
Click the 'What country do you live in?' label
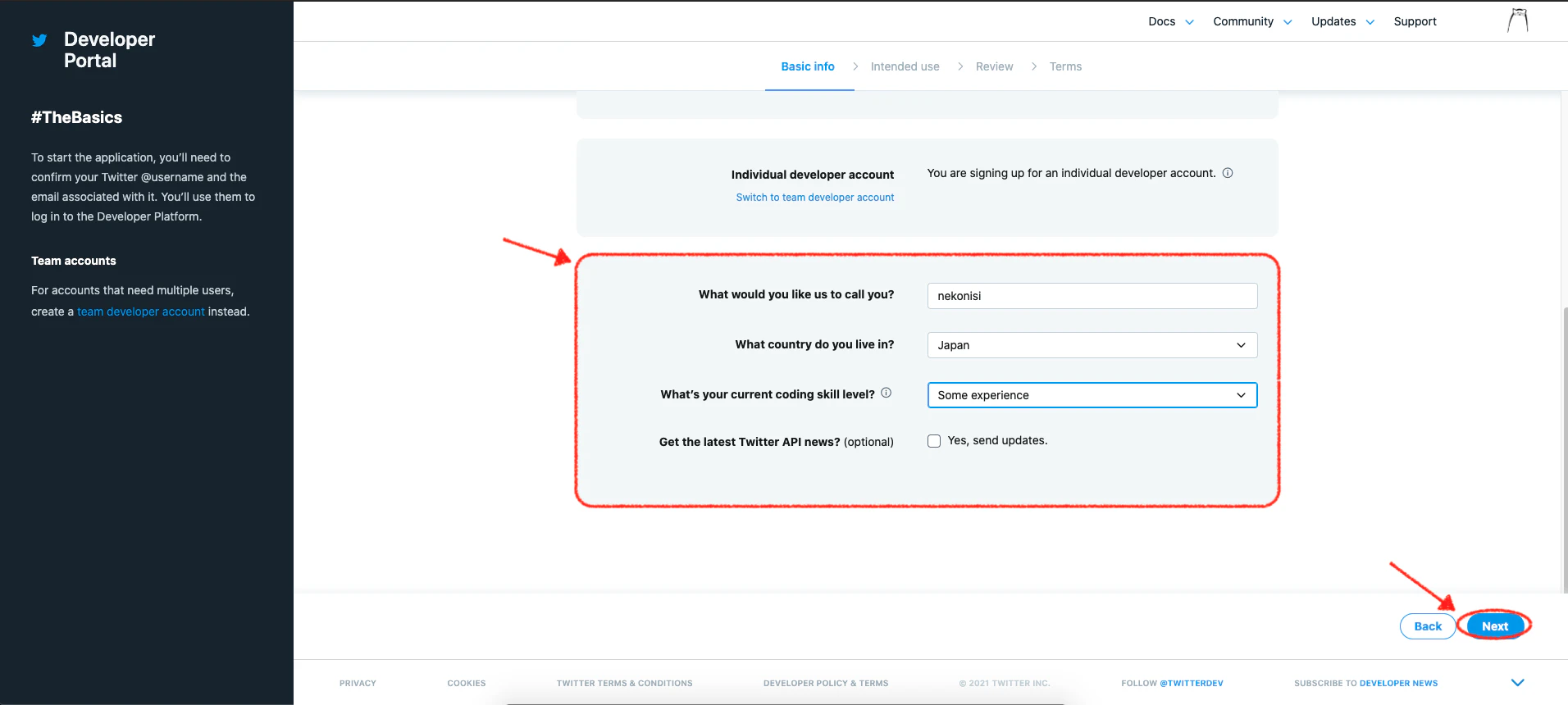[x=814, y=344]
